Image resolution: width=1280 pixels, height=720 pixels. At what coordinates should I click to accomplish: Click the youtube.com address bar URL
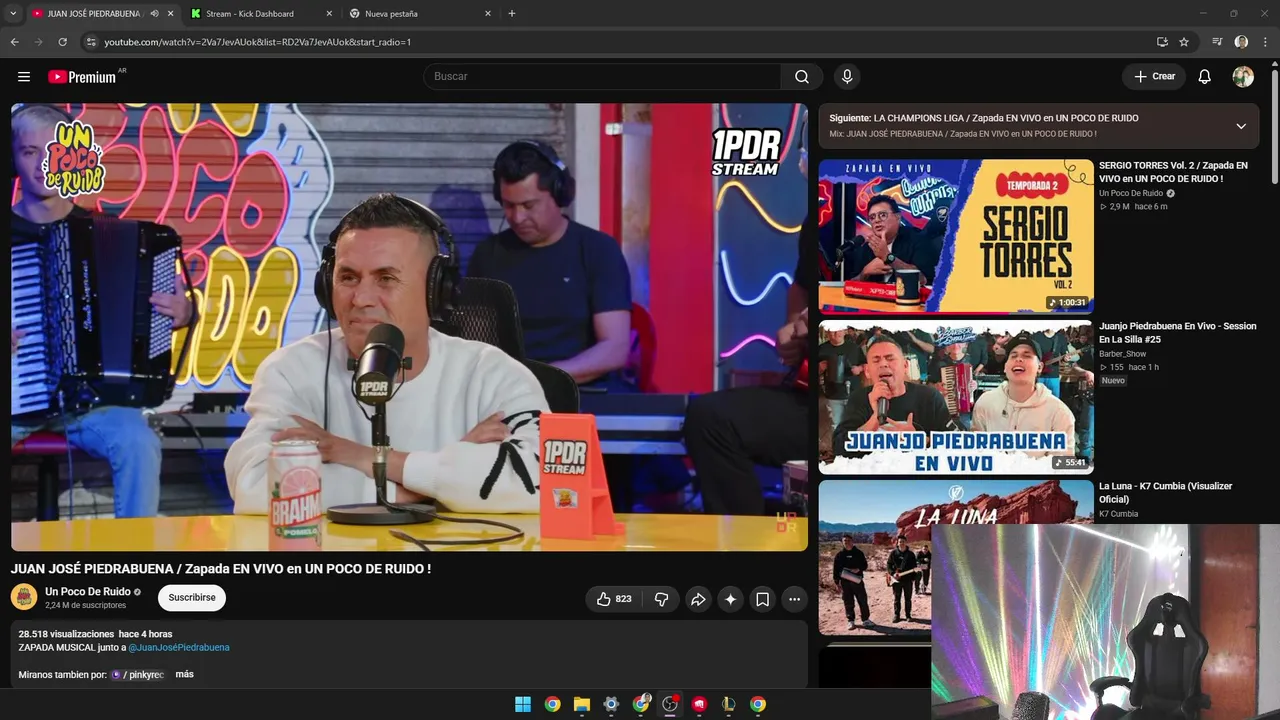[x=258, y=42]
